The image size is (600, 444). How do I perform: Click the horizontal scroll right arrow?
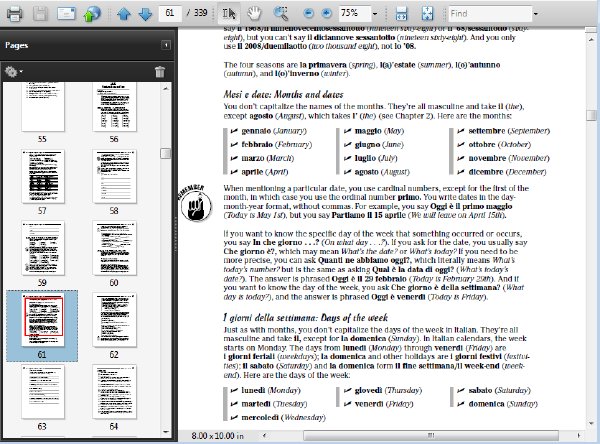tap(579, 436)
